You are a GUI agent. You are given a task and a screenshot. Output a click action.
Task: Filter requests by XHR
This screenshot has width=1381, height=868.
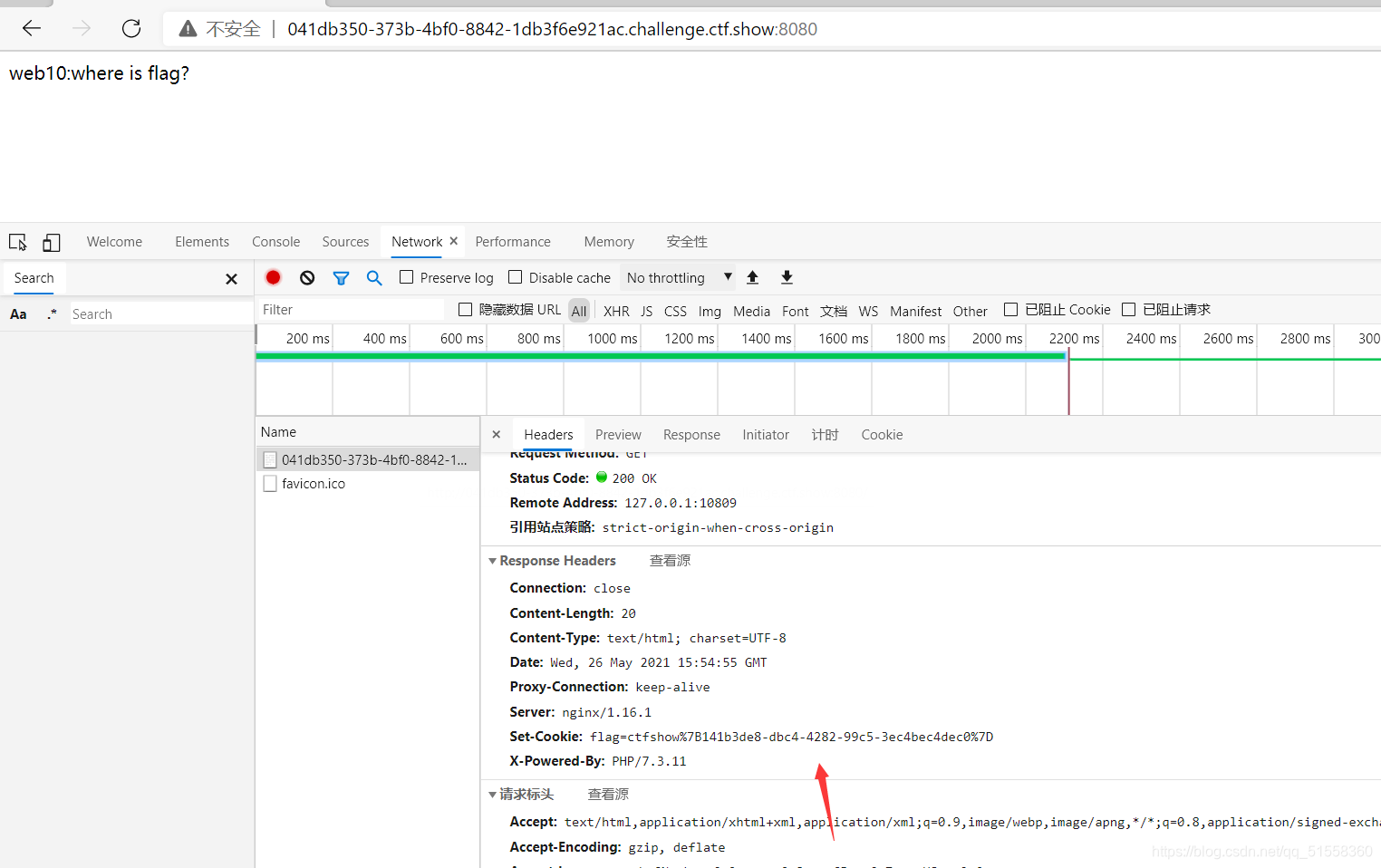pyautogui.click(x=616, y=311)
